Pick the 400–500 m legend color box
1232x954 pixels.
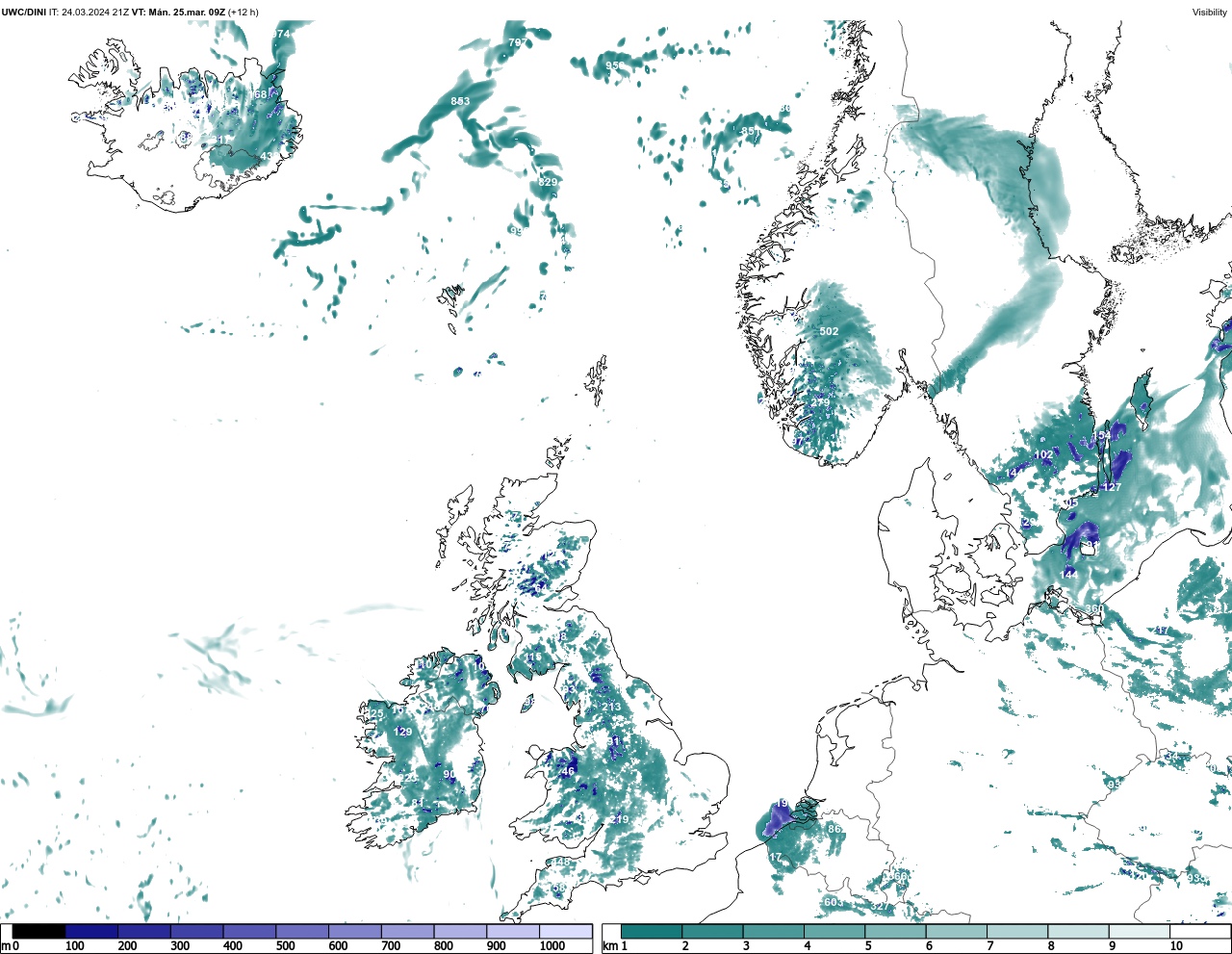tap(249, 931)
